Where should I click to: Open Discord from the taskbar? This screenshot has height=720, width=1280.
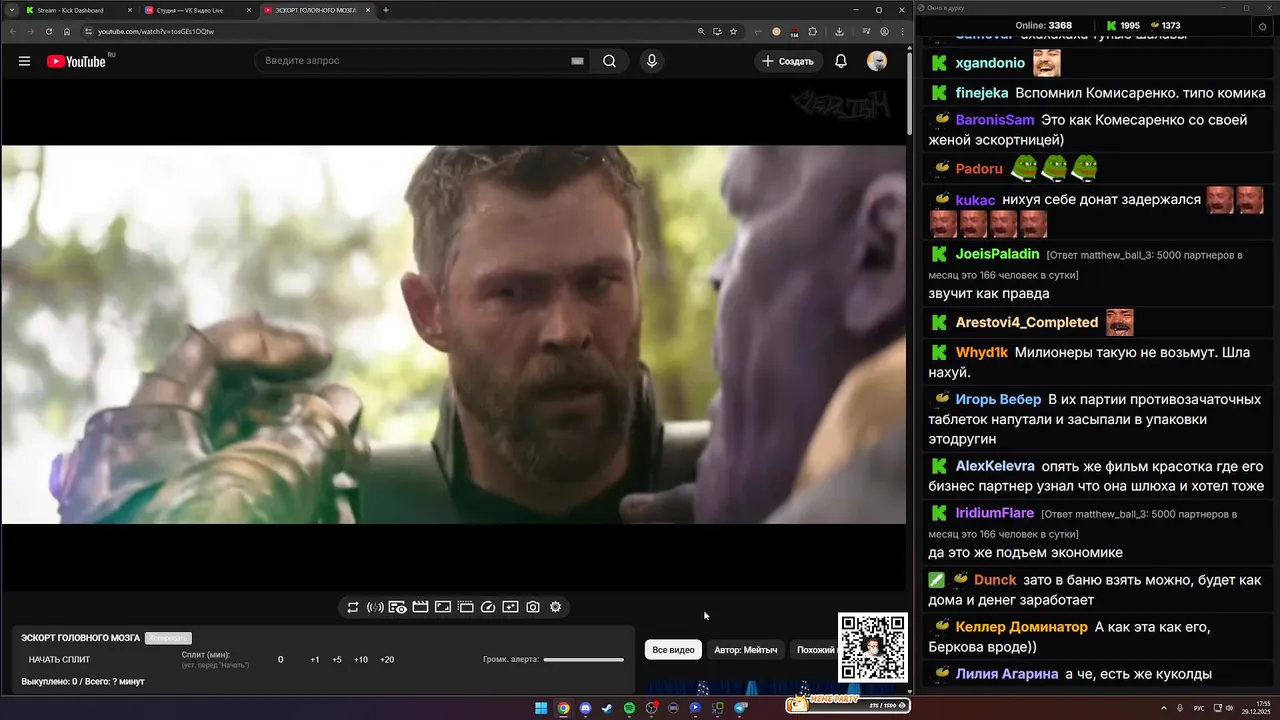coord(585,708)
